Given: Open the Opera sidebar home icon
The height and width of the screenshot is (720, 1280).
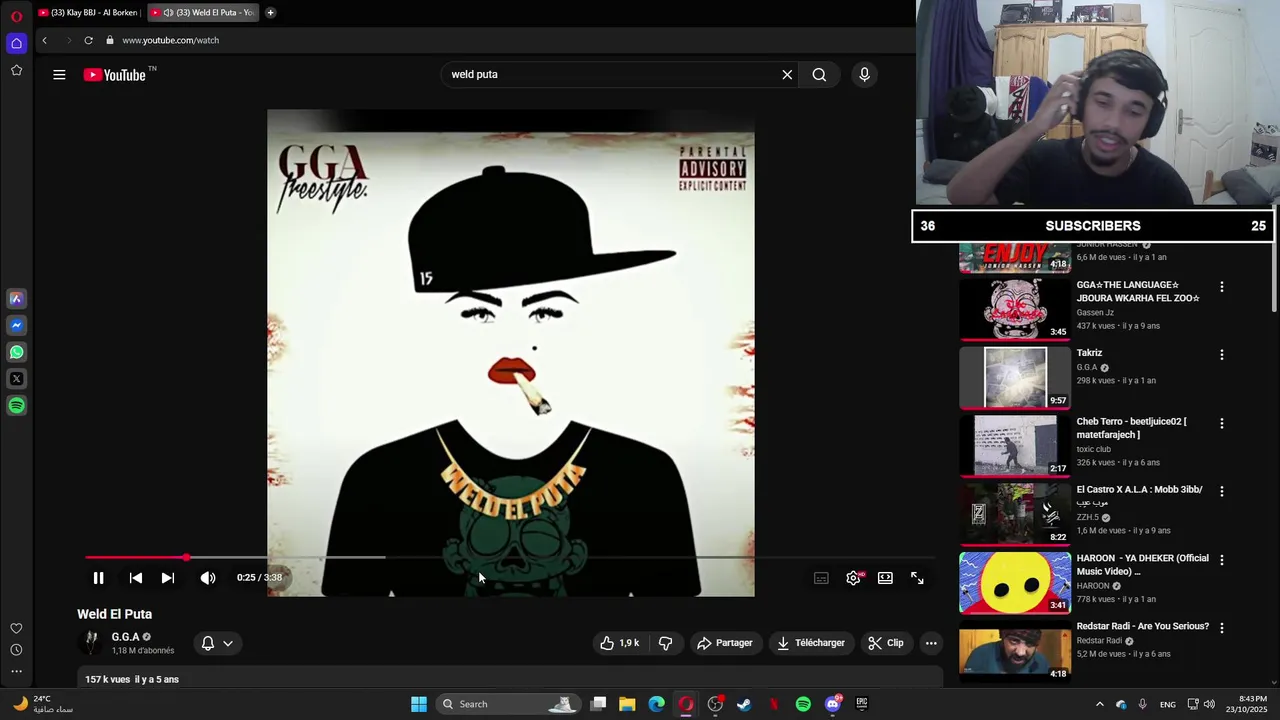Looking at the screenshot, I should coord(16,43).
